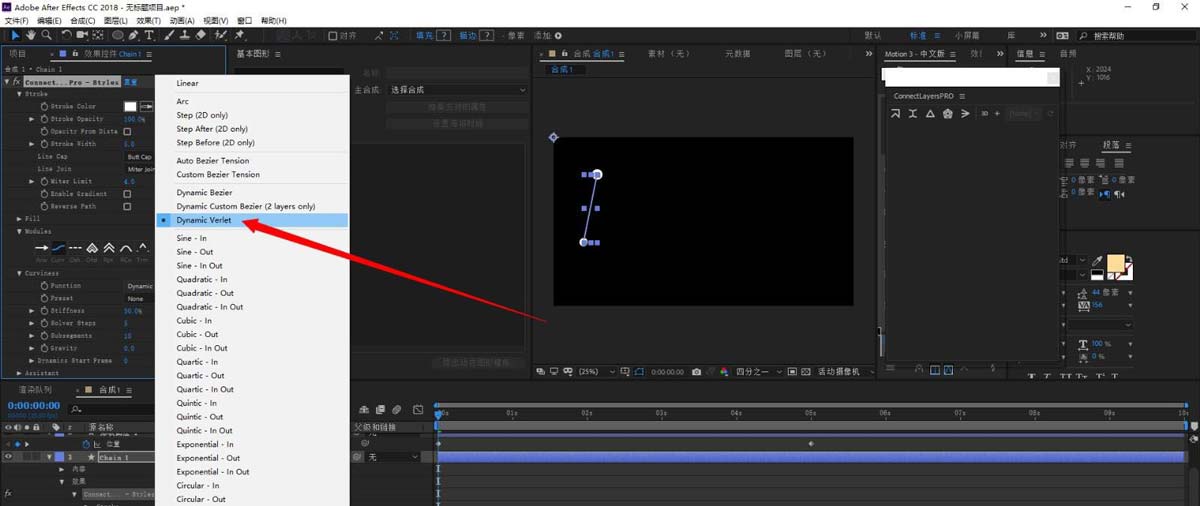
Task: Select the Rotation tool
Action: 66,35
